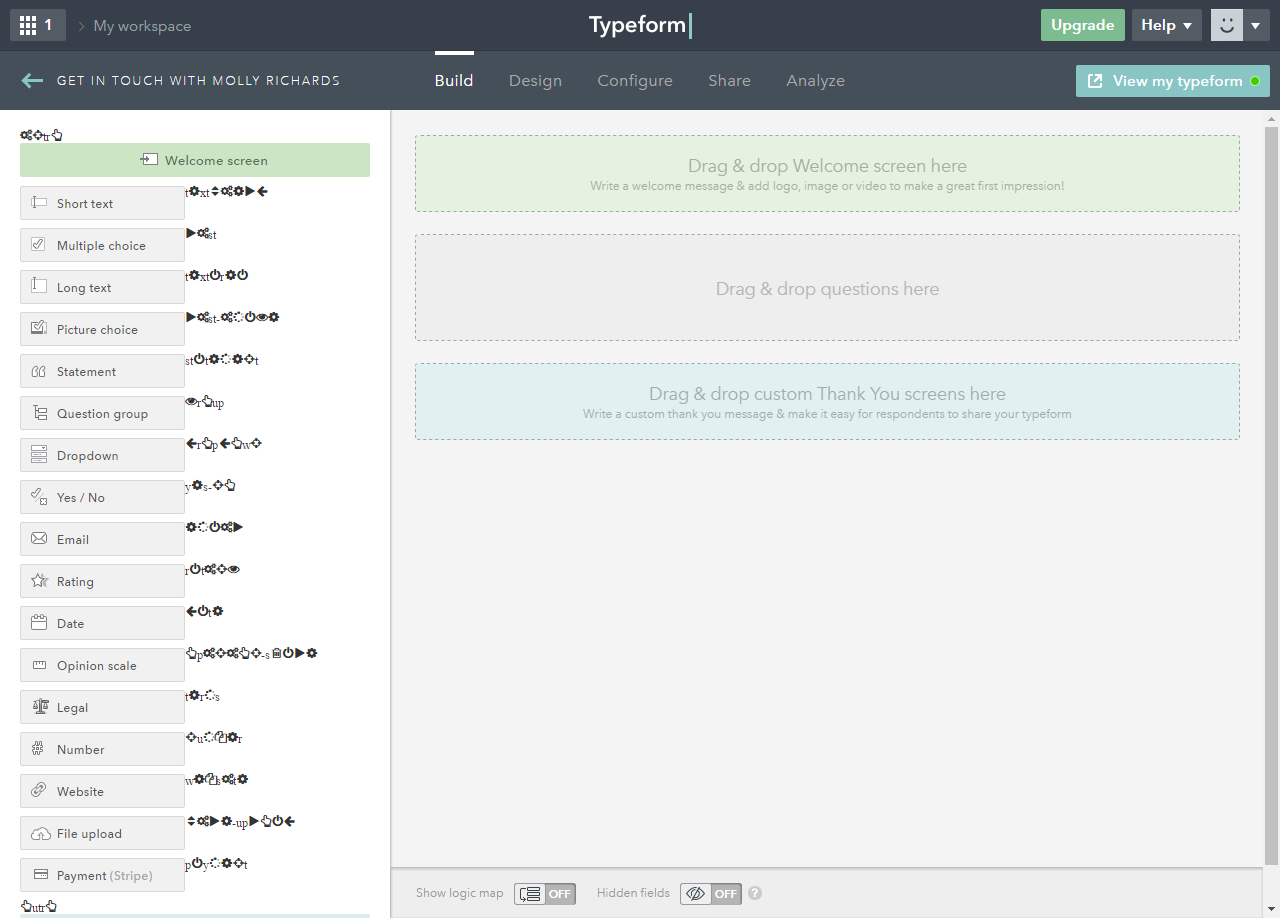
Task: Click the form title Get in touch
Action: (x=198, y=81)
